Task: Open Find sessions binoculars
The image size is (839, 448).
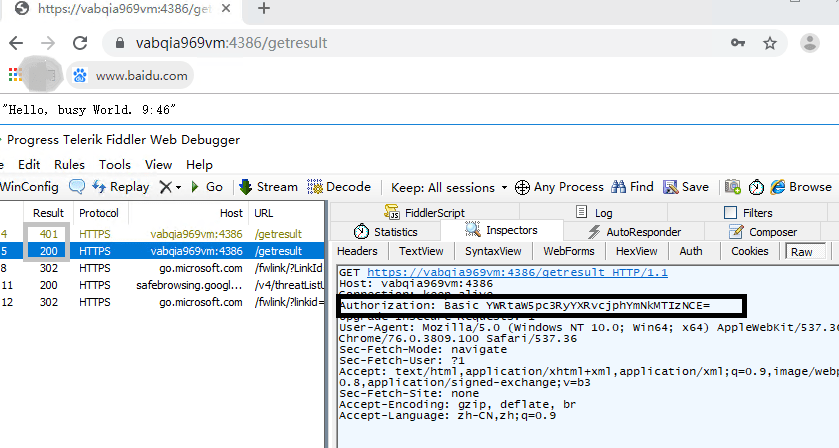Action: (x=632, y=187)
